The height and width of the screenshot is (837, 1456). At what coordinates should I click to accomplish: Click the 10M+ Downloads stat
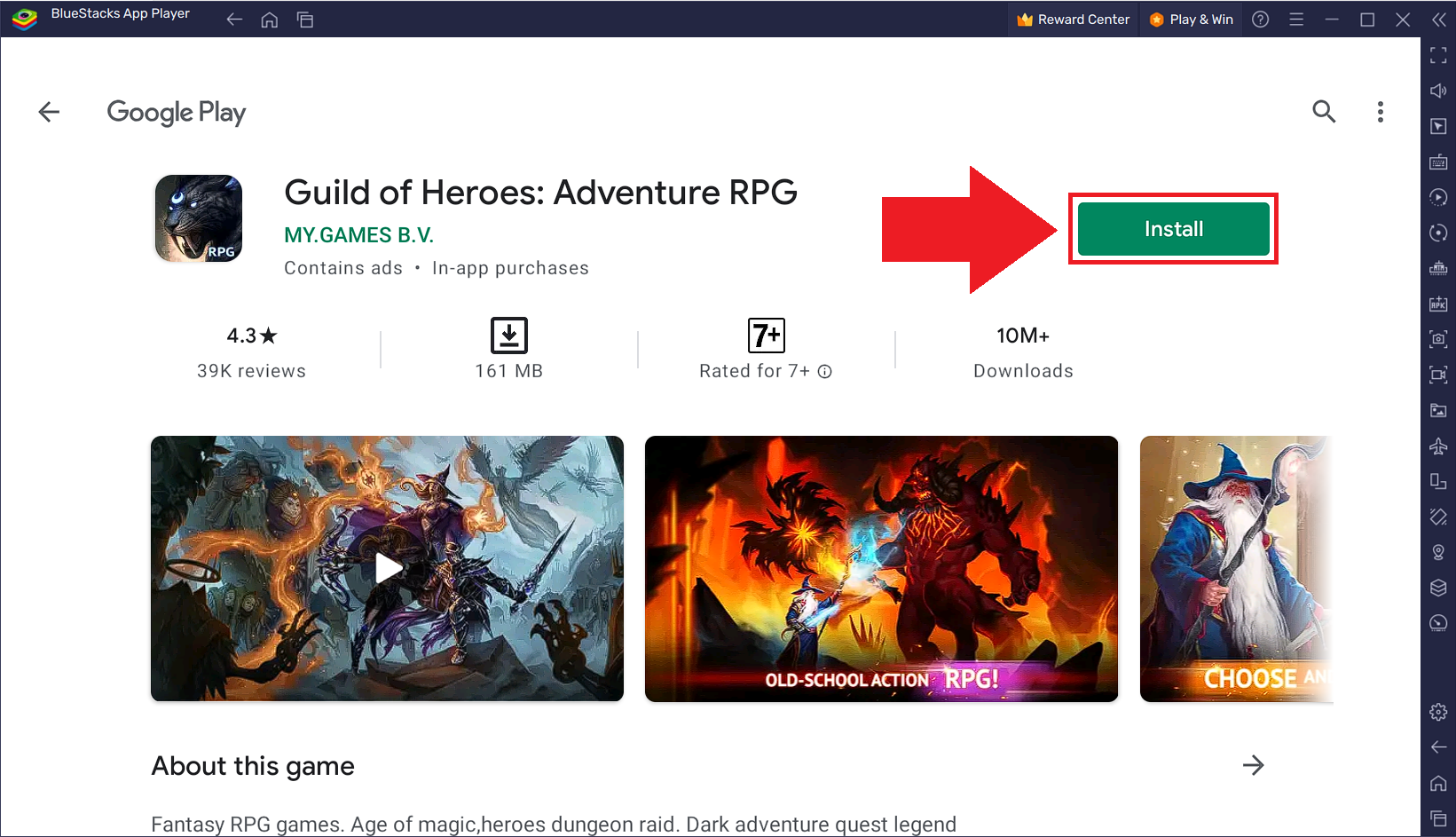1023,352
